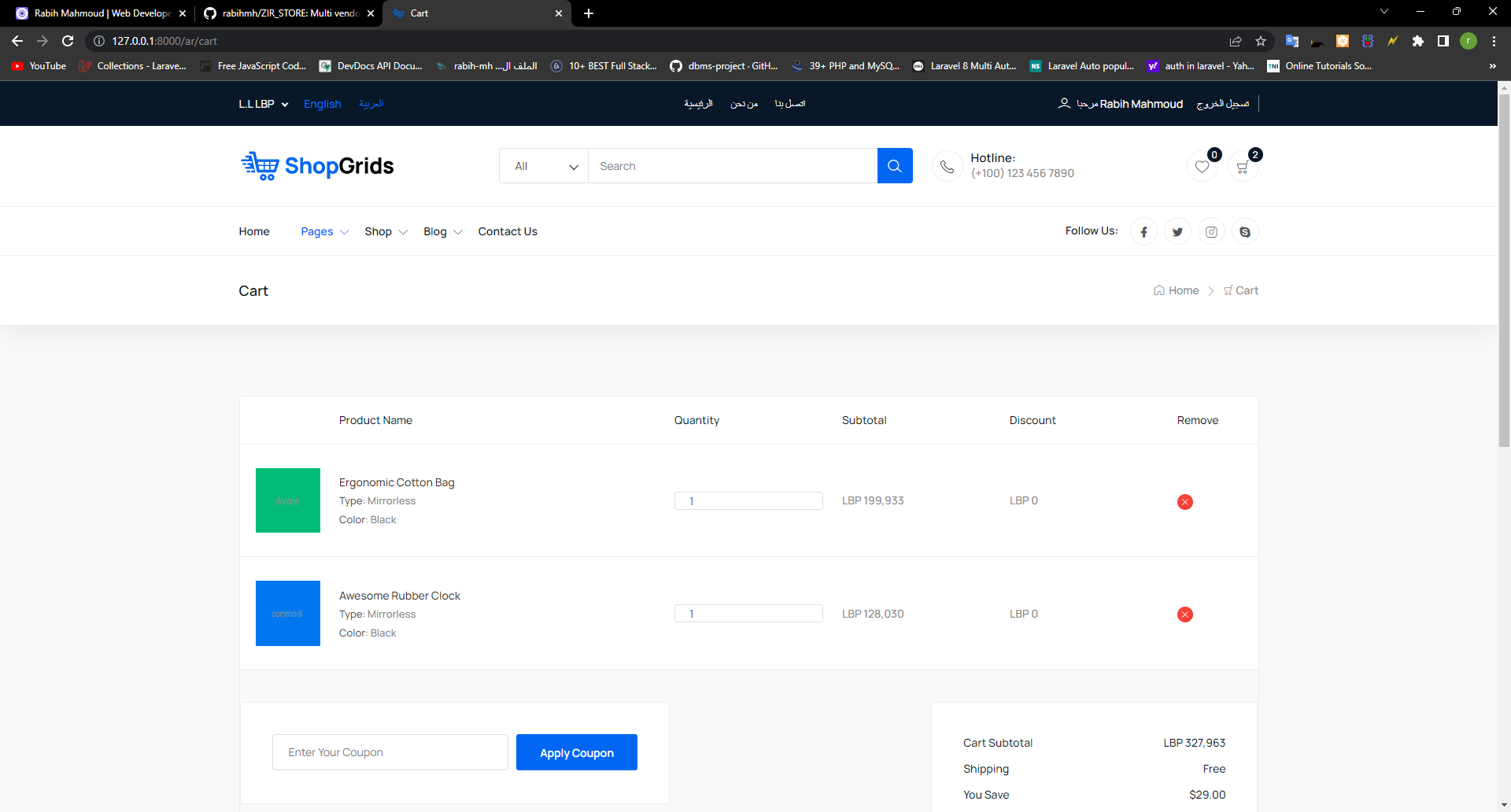Click the تسجيل الخروج logout link
The height and width of the screenshot is (812, 1511).
(1223, 104)
